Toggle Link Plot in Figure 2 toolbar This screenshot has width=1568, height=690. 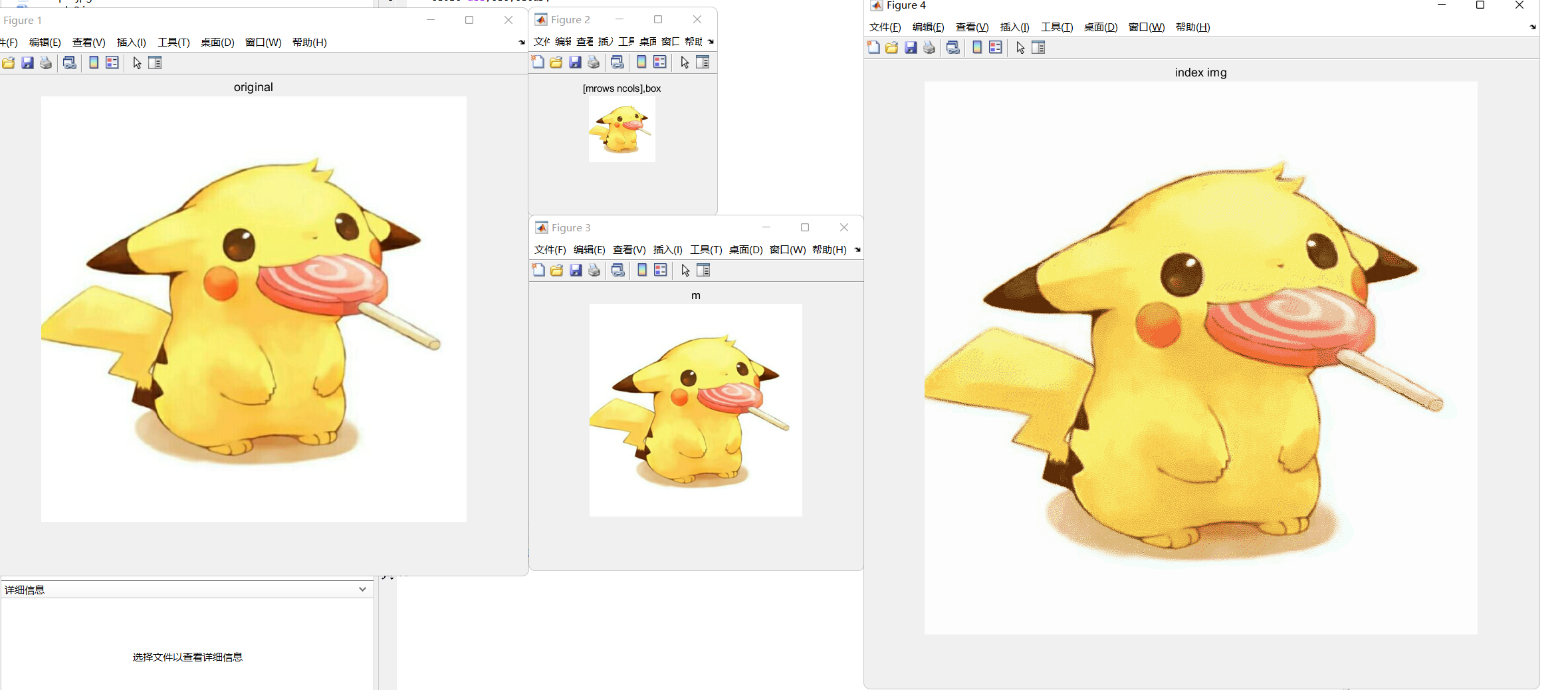(x=617, y=62)
